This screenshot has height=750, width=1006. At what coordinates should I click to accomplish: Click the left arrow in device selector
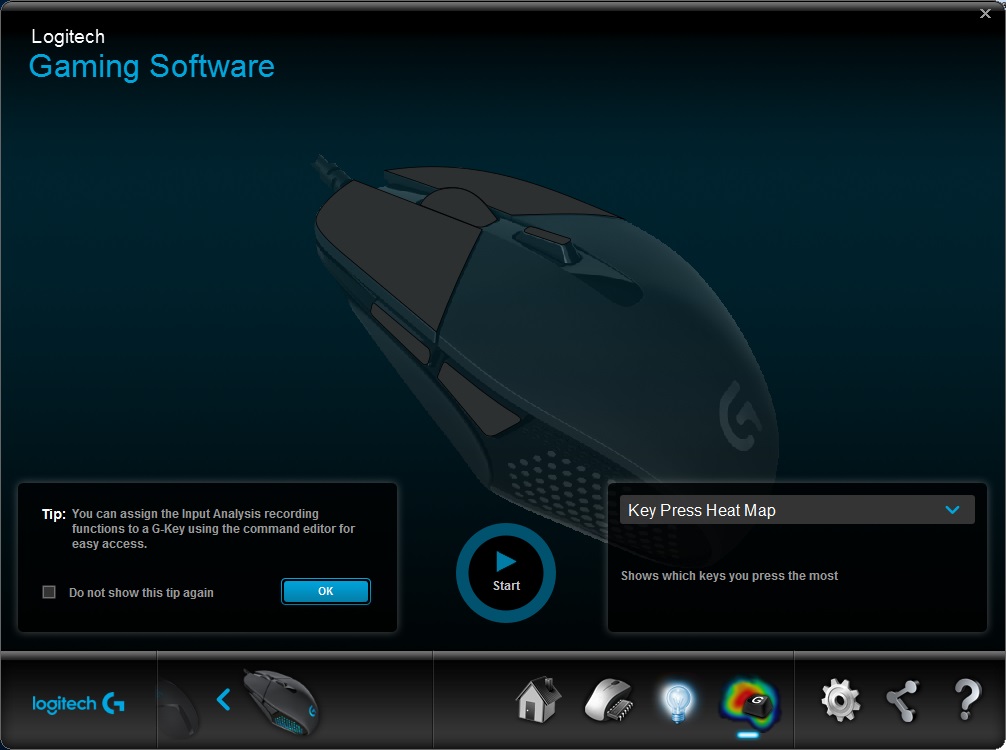pos(223,699)
